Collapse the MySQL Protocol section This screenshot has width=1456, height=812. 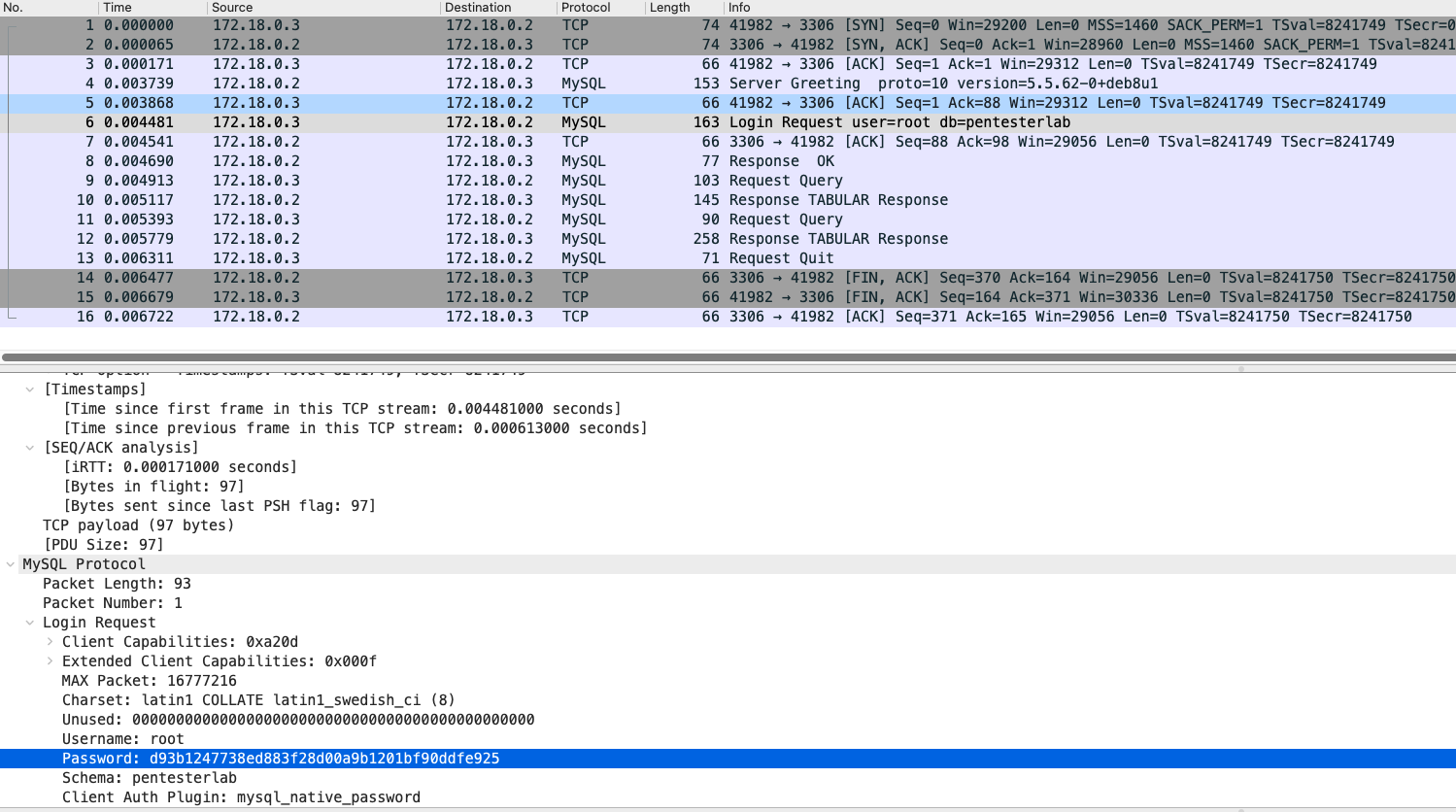11,564
